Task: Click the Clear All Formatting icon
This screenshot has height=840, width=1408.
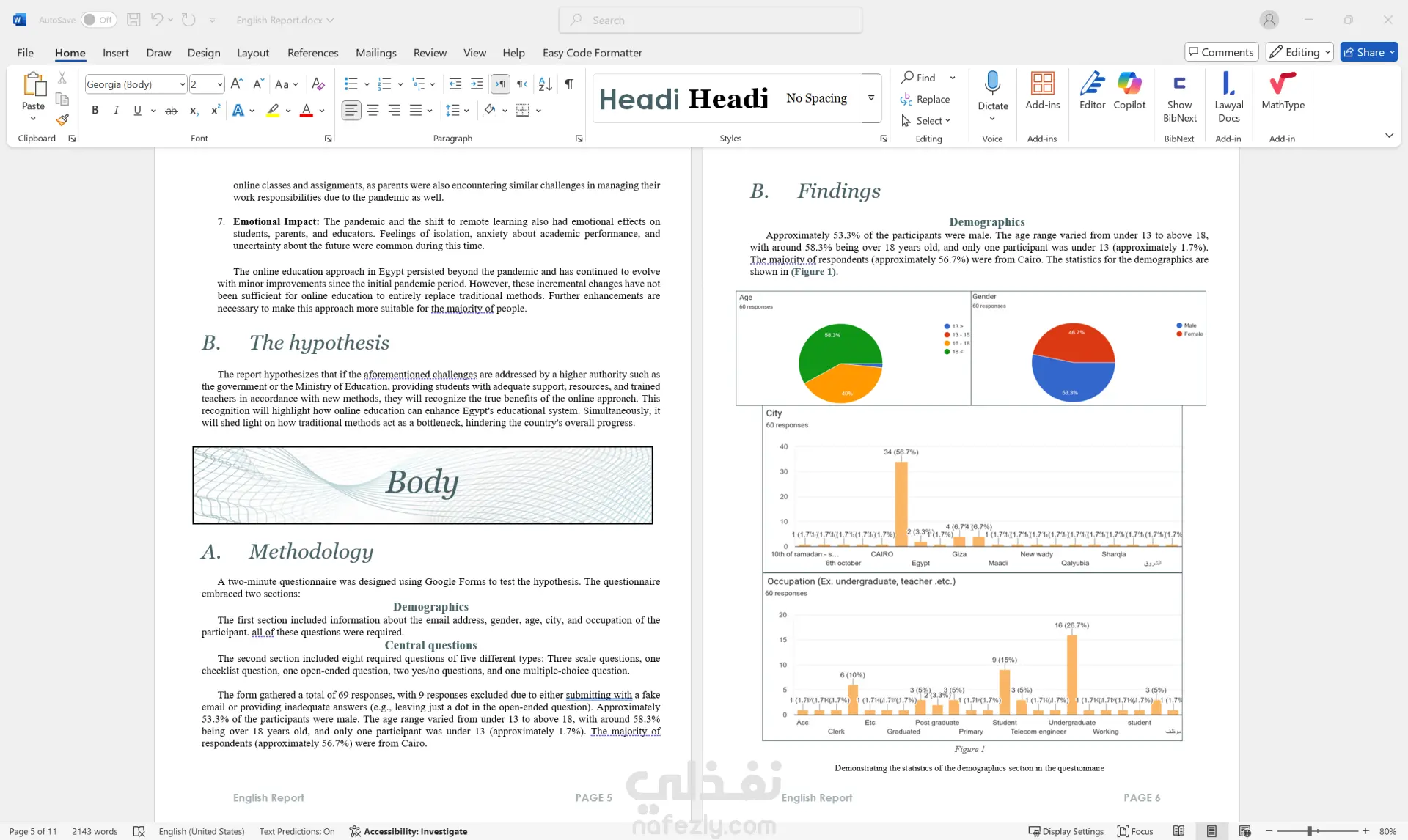Action: pyautogui.click(x=318, y=84)
